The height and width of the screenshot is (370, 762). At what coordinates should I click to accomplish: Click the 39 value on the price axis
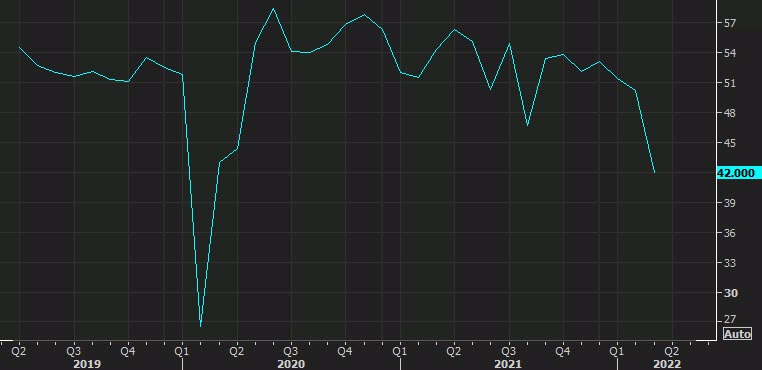pos(730,203)
